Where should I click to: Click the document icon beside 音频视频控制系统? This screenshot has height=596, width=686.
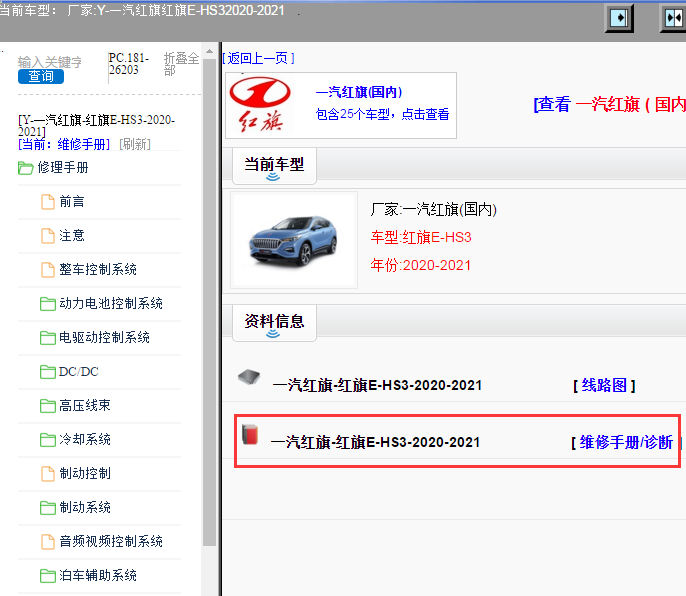click(x=48, y=542)
